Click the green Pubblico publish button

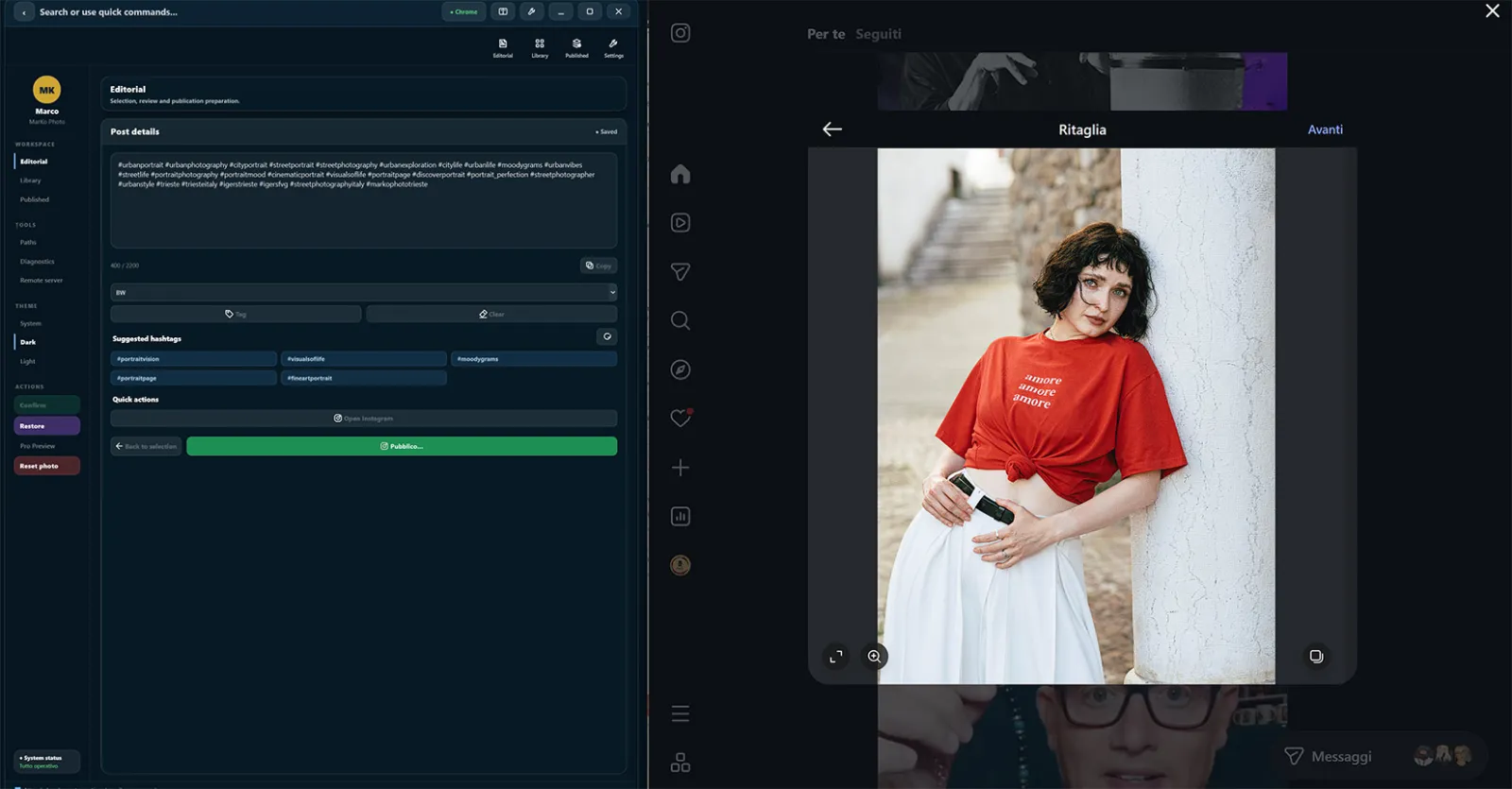coord(402,446)
